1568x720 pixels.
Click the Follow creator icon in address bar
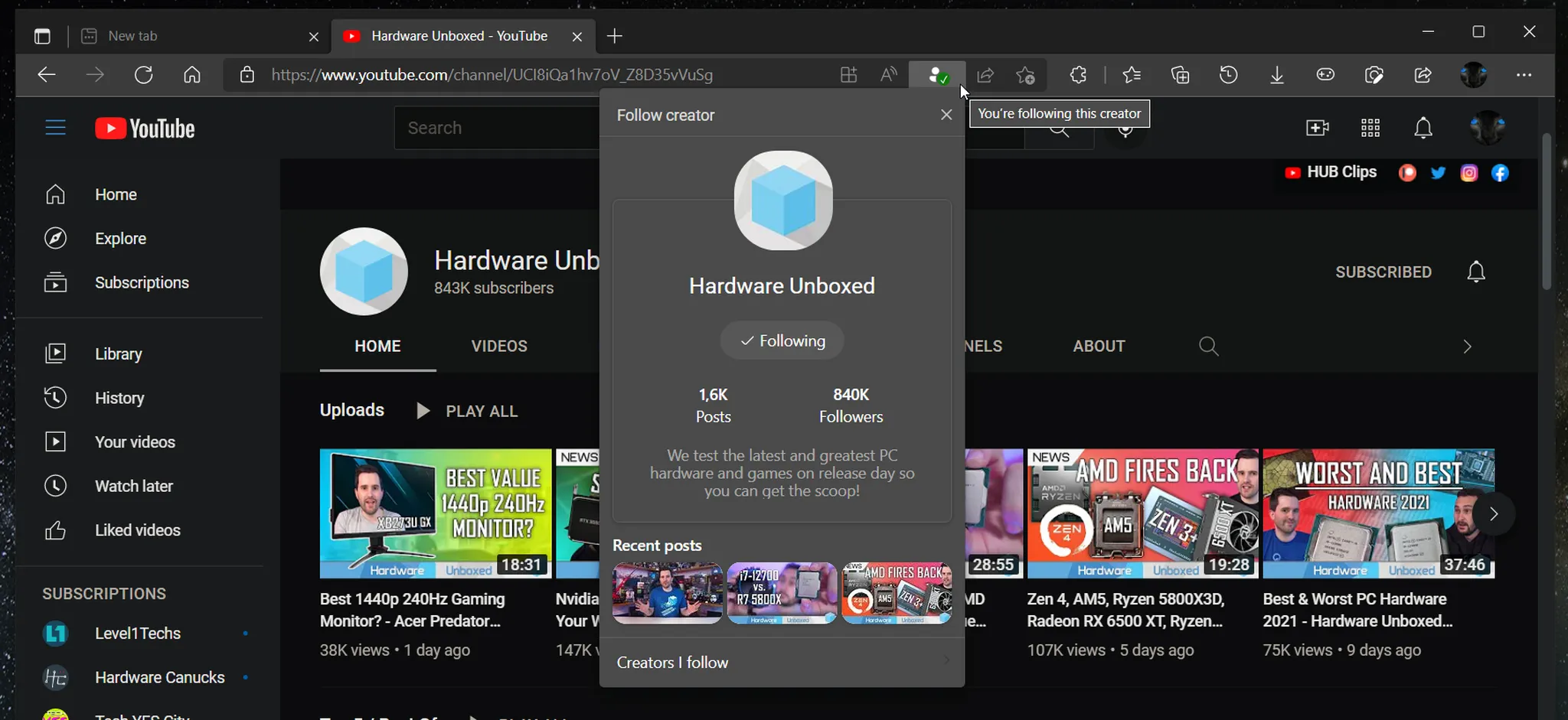pos(936,75)
